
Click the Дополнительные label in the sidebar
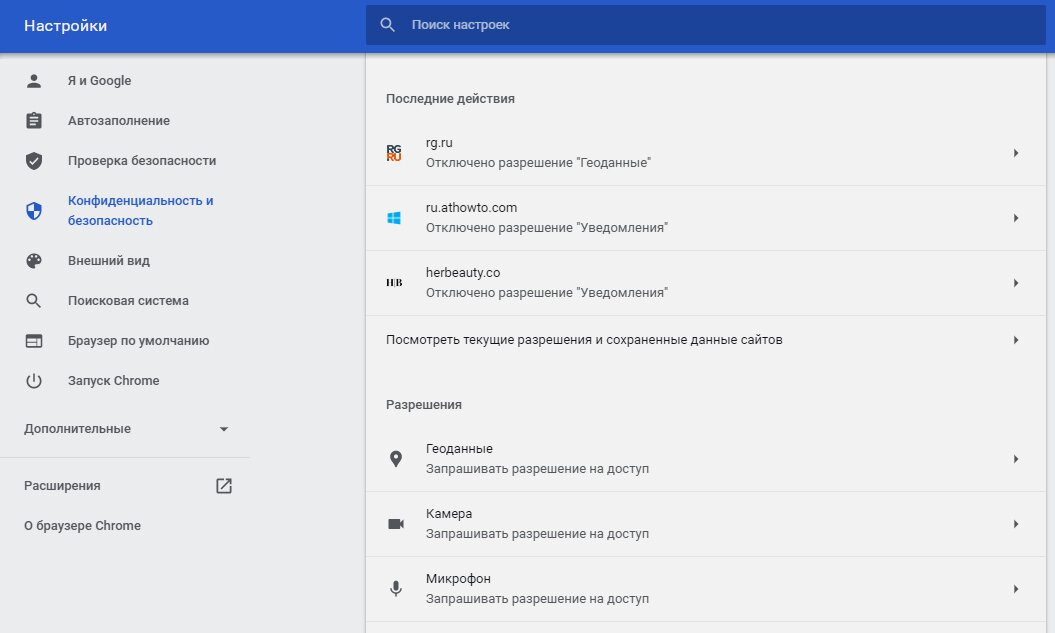[77, 429]
